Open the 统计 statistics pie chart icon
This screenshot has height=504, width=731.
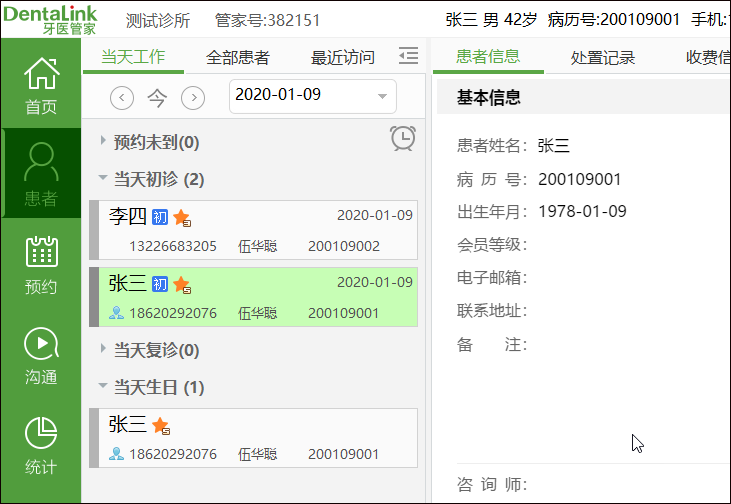click(x=41, y=446)
